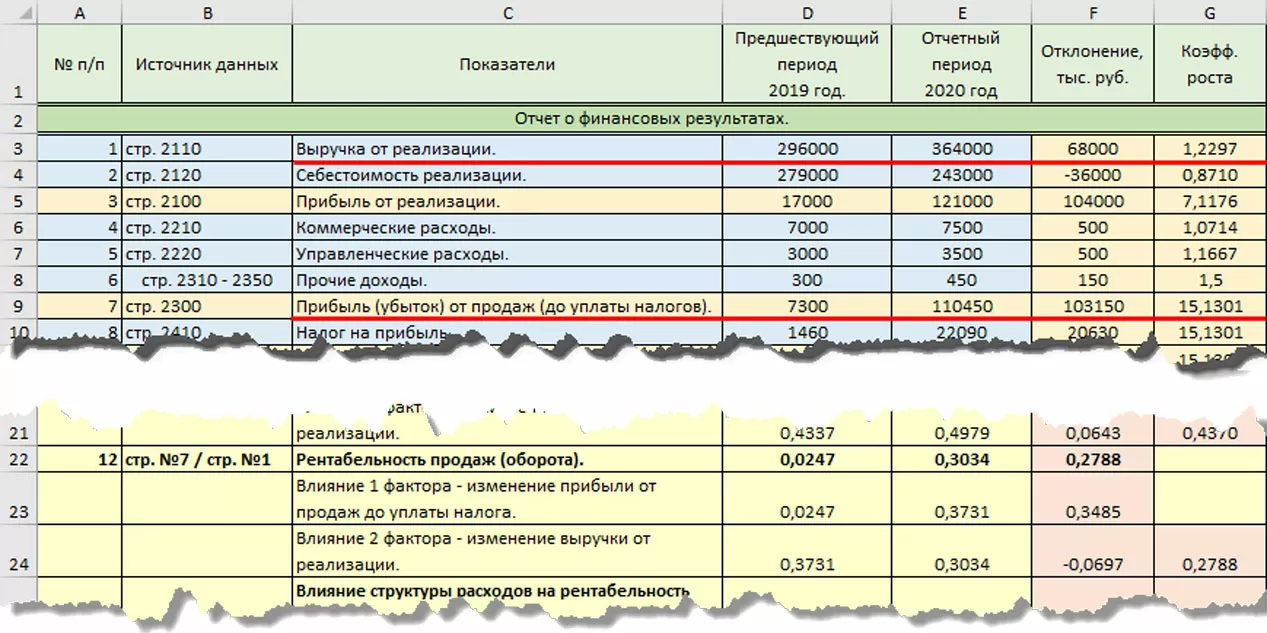Select column D header

point(806,12)
